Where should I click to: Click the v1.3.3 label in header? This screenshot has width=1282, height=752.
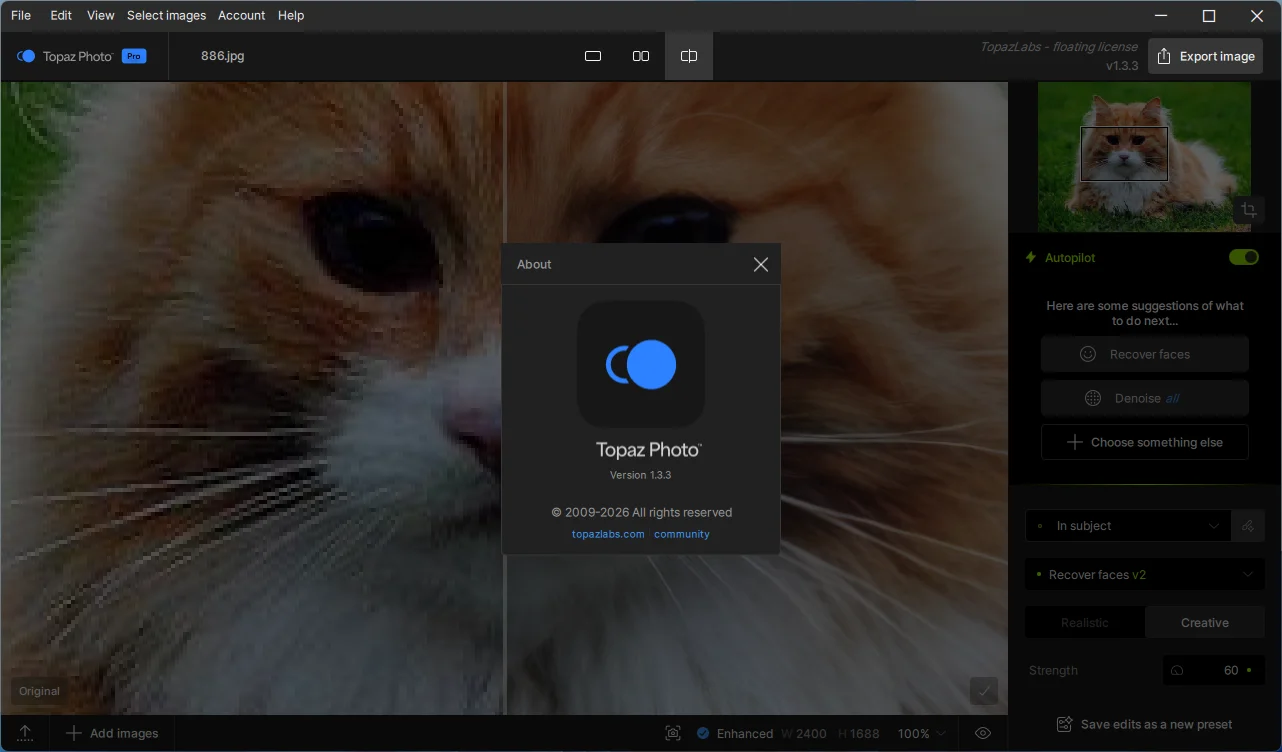point(1122,66)
